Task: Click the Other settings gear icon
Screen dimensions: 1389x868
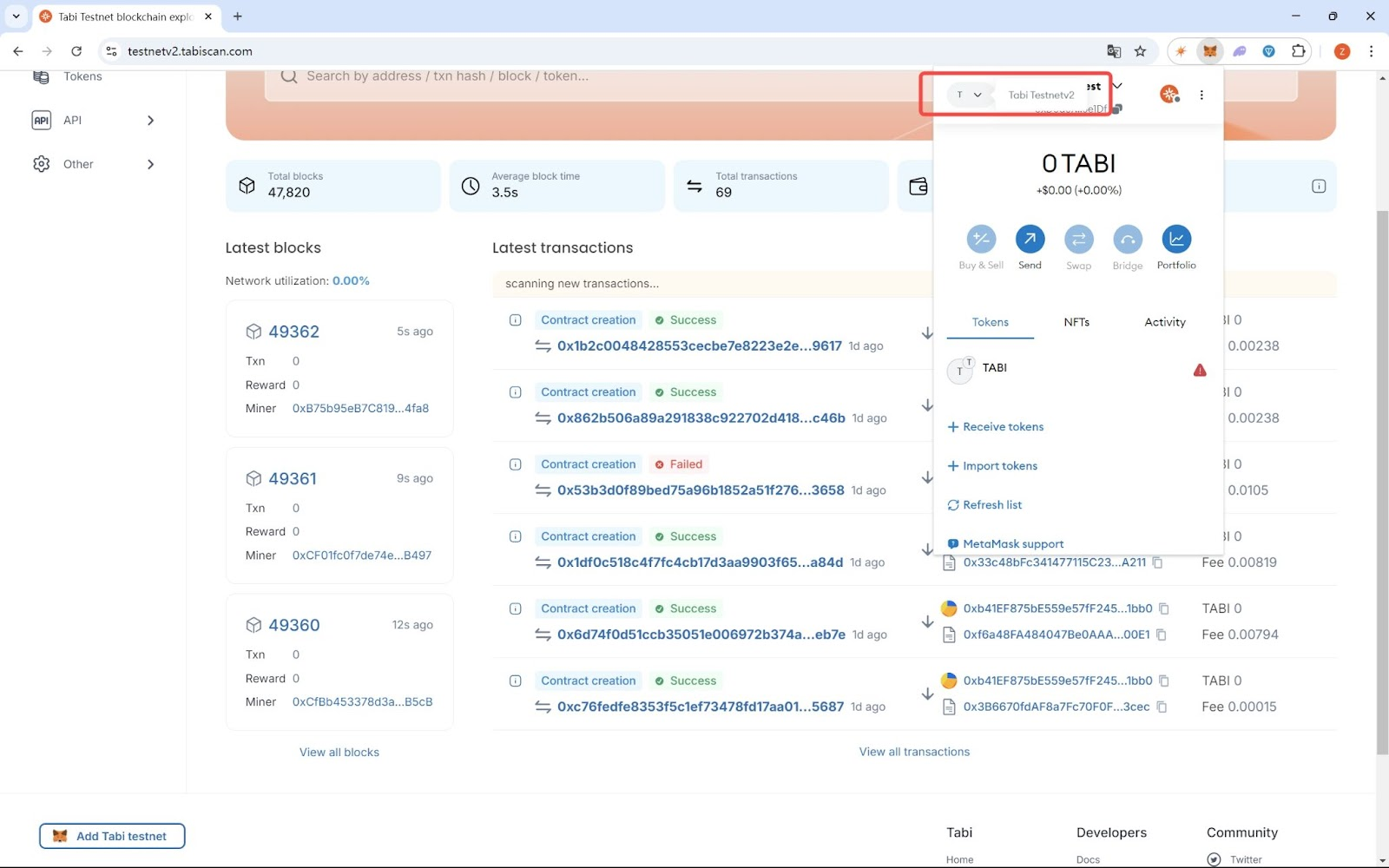Action: [41, 164]
